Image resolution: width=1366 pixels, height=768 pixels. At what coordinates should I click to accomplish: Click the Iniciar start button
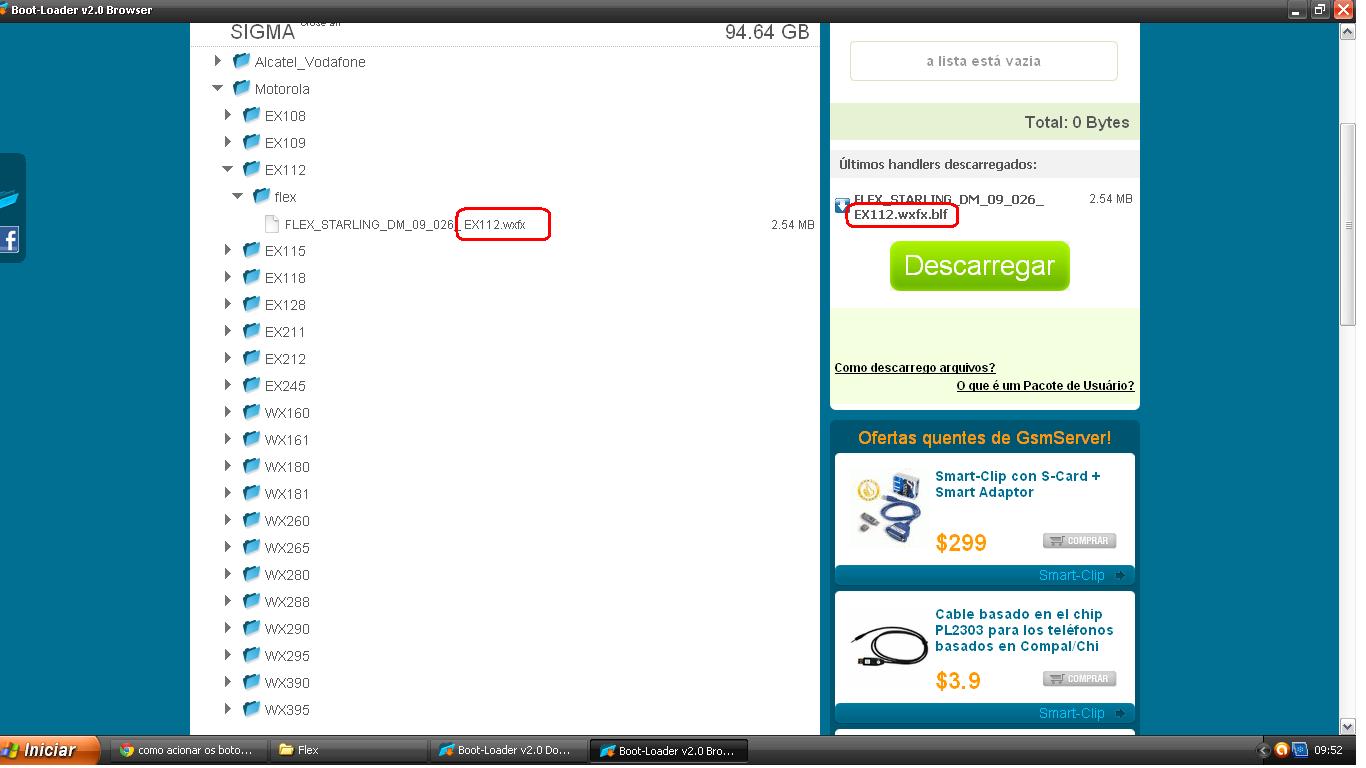[x=50, y=750]
